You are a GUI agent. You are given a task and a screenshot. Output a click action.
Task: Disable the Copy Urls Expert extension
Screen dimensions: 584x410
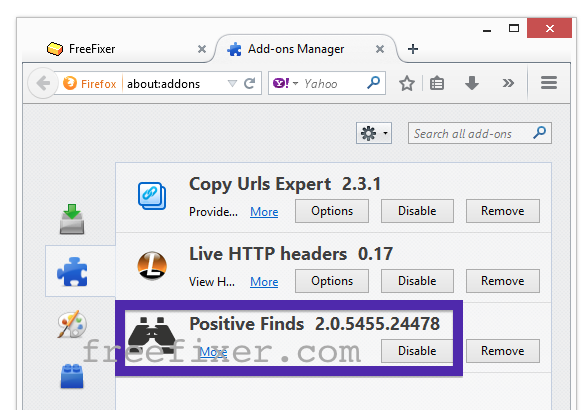click(x=417, y=211)
